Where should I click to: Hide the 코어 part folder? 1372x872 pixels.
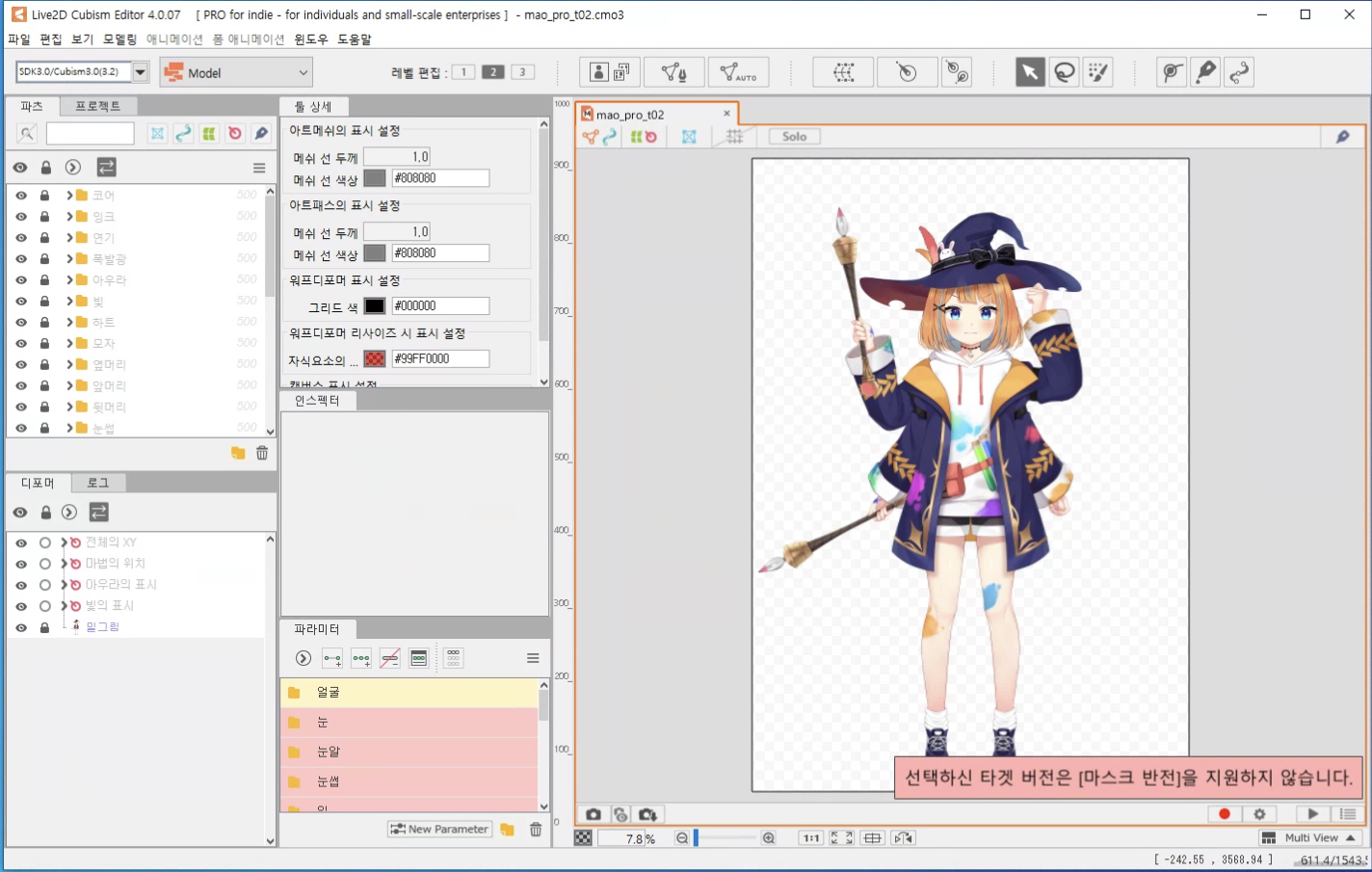[x=21, y=196]
